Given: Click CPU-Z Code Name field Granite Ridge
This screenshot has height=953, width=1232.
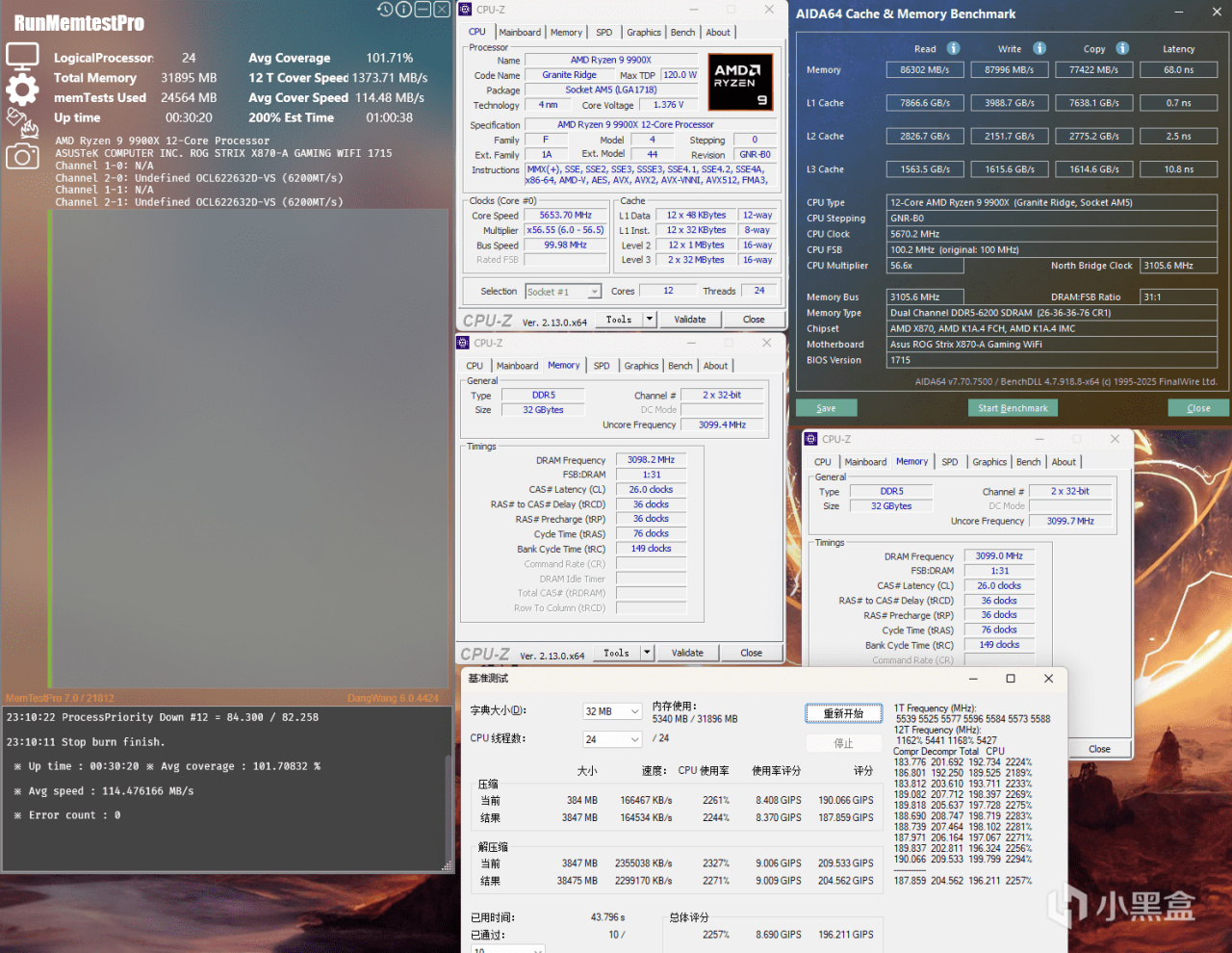Looking at the screenshot, I should click(570, 75).
